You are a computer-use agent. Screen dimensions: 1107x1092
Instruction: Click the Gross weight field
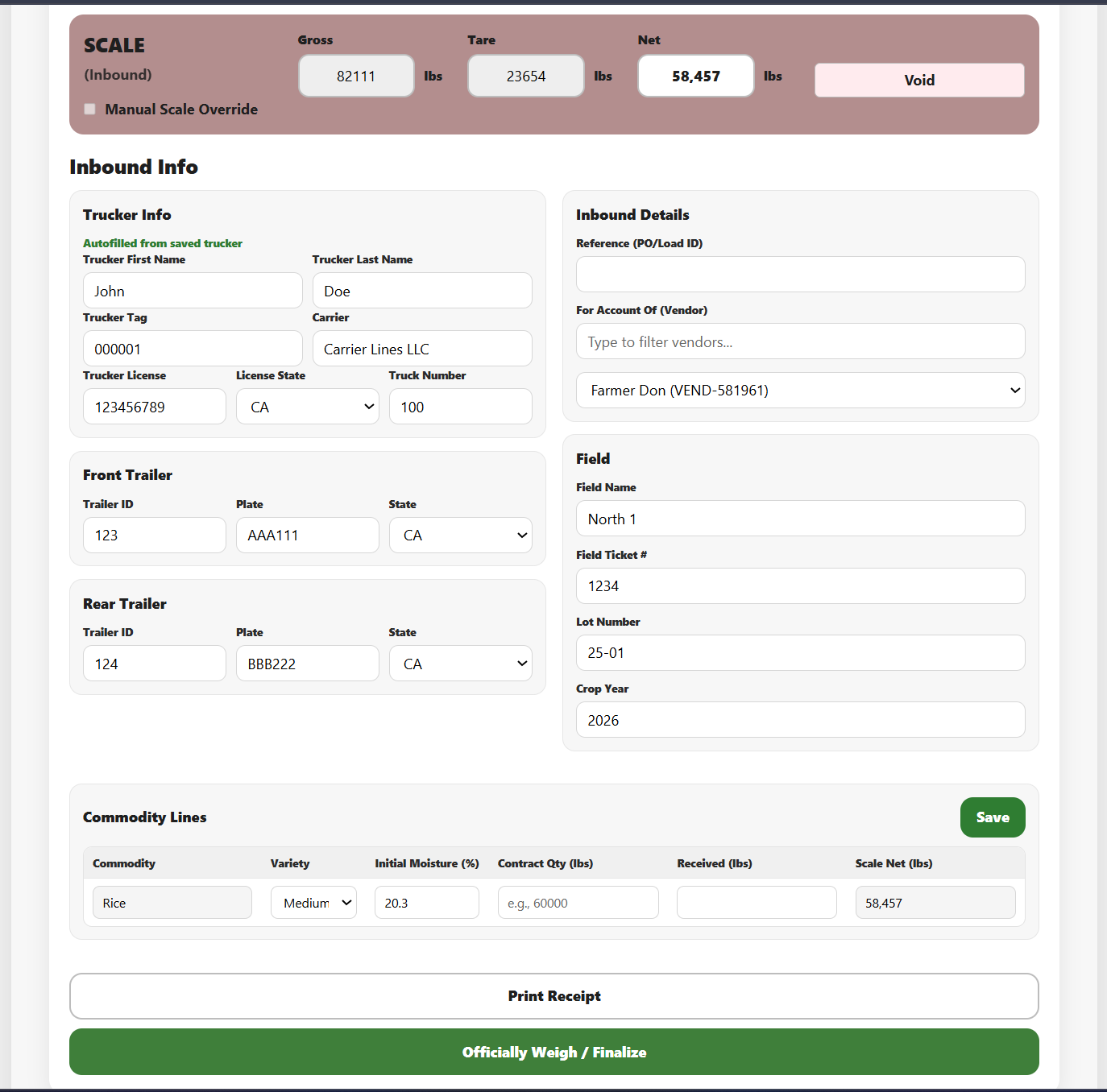(356, 77)
